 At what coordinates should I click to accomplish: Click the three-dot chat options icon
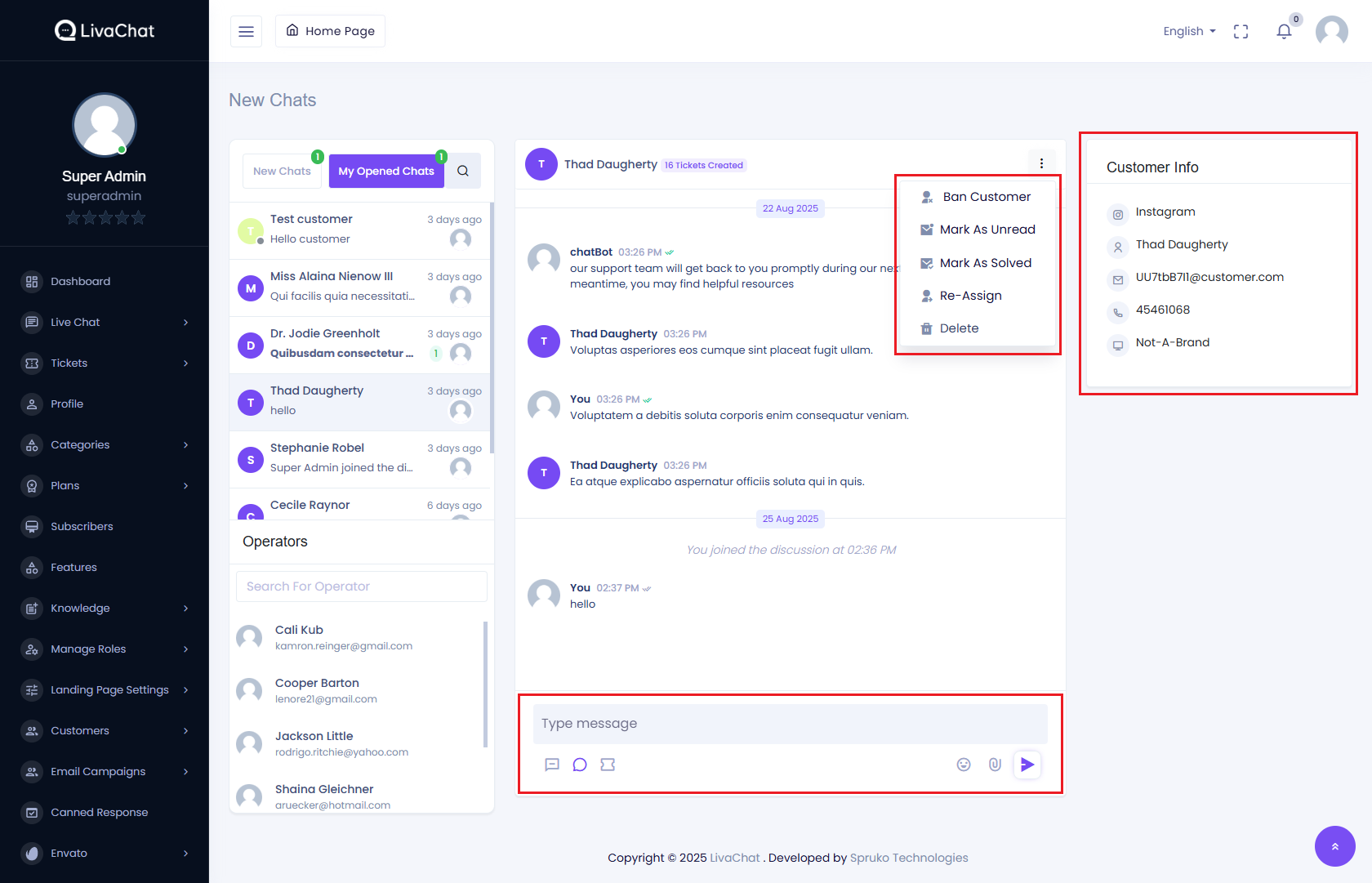click(1041, 163)
